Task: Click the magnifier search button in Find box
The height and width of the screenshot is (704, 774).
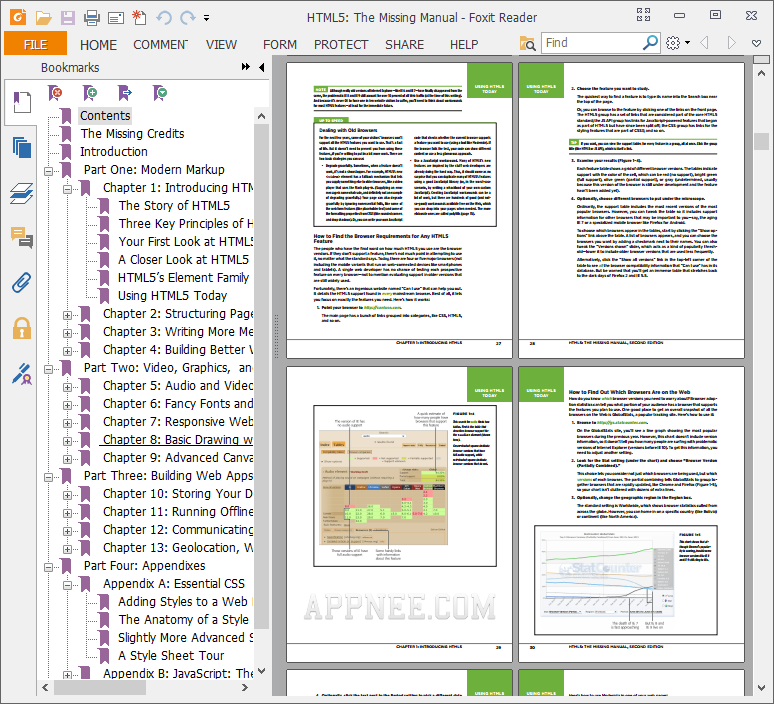Action: click(651, 43)
